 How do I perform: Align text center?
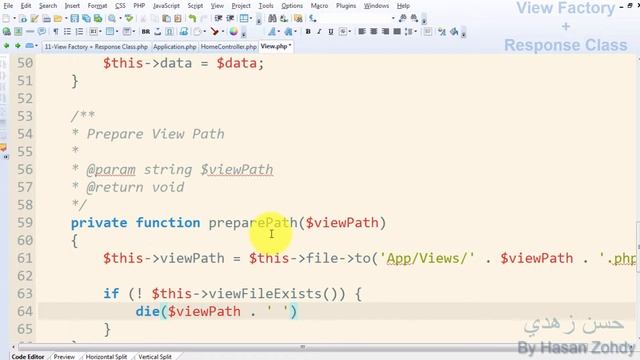click(x=373, y=31)
